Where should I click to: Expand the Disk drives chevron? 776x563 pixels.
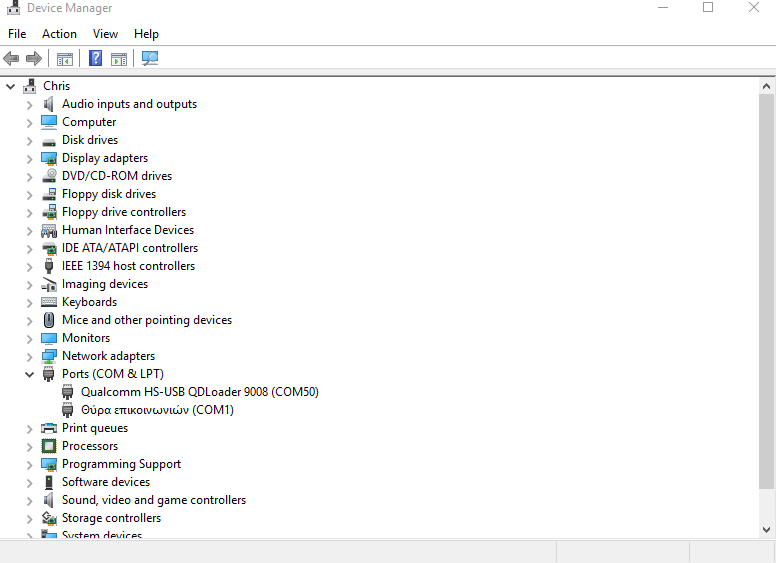[29, 141]
